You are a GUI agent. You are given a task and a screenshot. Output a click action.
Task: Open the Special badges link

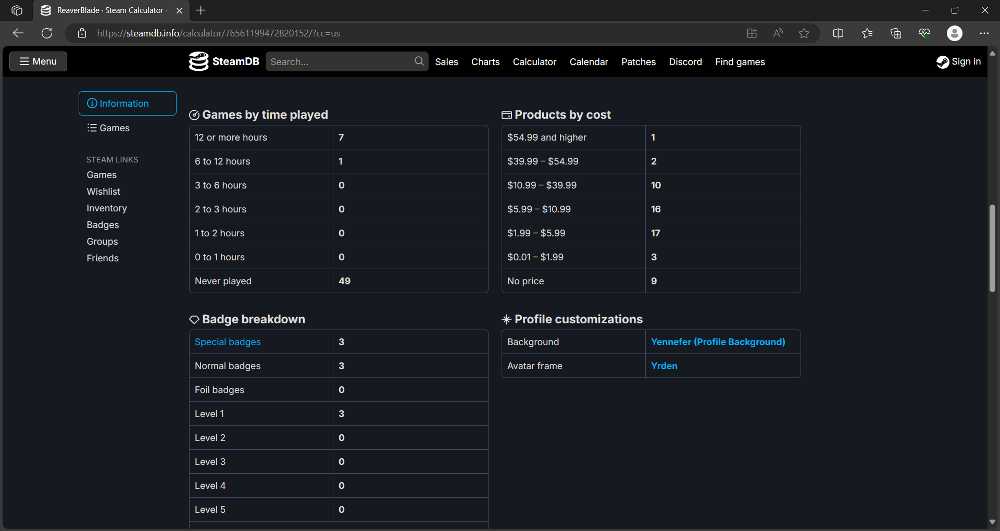228,342
